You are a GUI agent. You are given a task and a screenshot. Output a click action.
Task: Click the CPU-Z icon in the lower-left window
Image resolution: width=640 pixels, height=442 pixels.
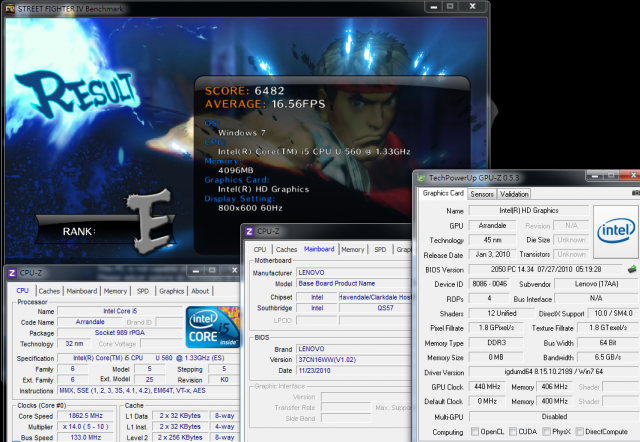pyautogui.click(x=12, y=273)
